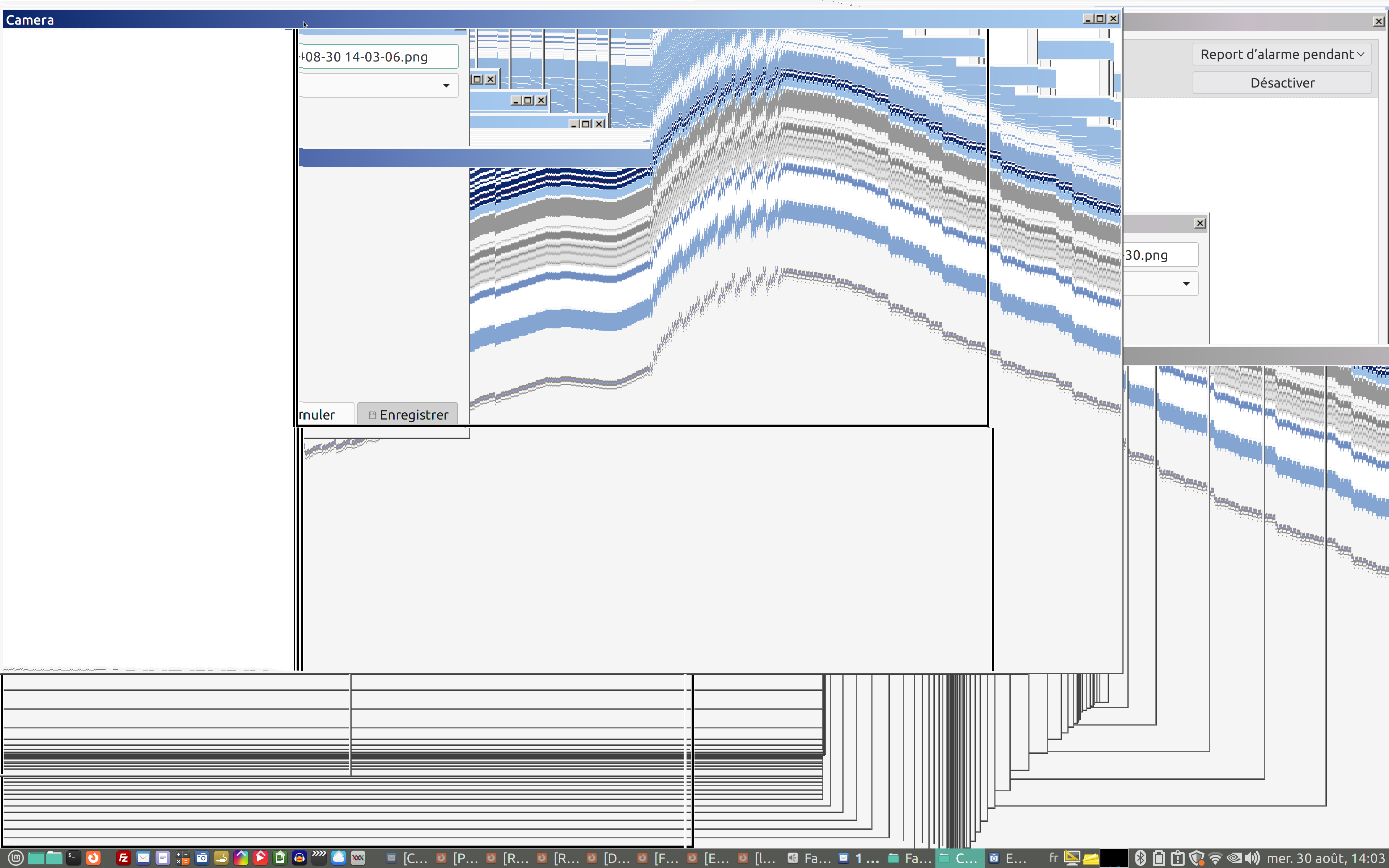Expand combo box below 14-03-06.png field
The height and width of the screenshot is (868, 1389).
tap(445, 86)
